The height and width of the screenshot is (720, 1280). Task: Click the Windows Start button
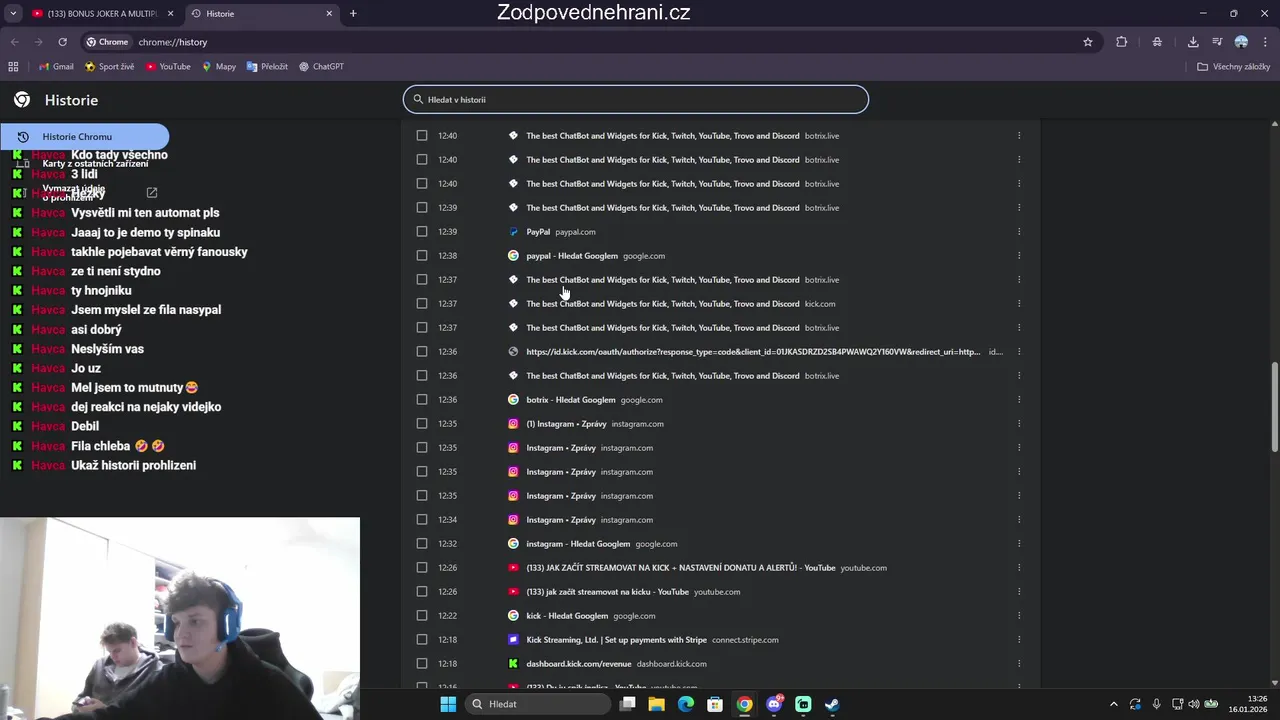click(x=448, y=704)
